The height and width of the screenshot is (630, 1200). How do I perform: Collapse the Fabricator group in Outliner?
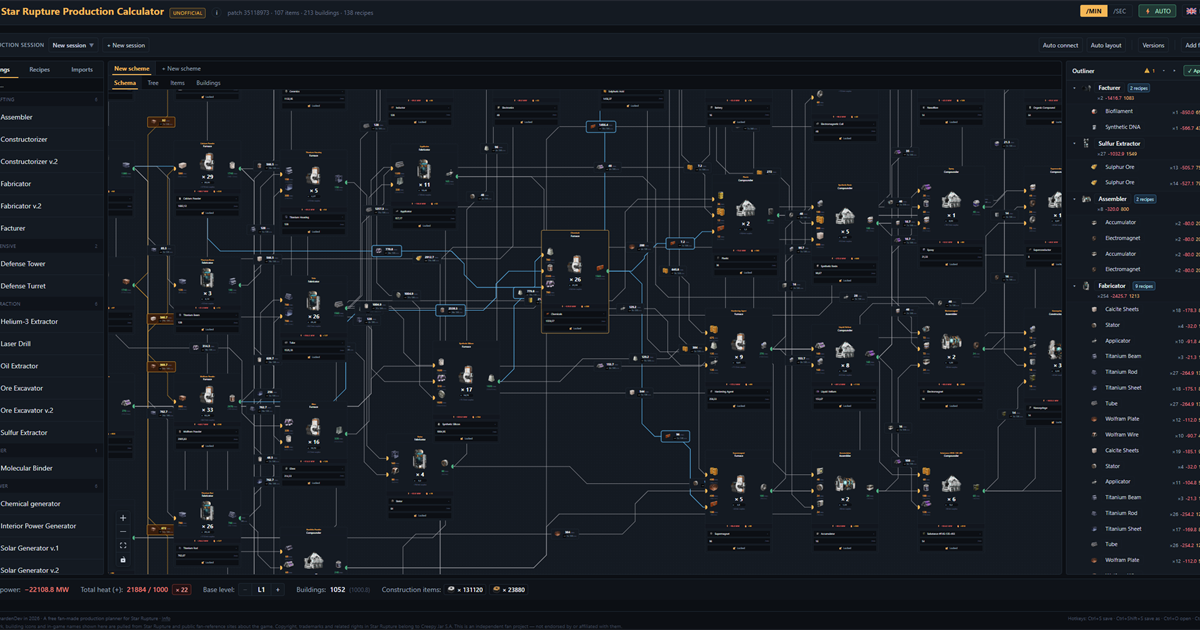pyautogui.click(x=1075, y=286)
